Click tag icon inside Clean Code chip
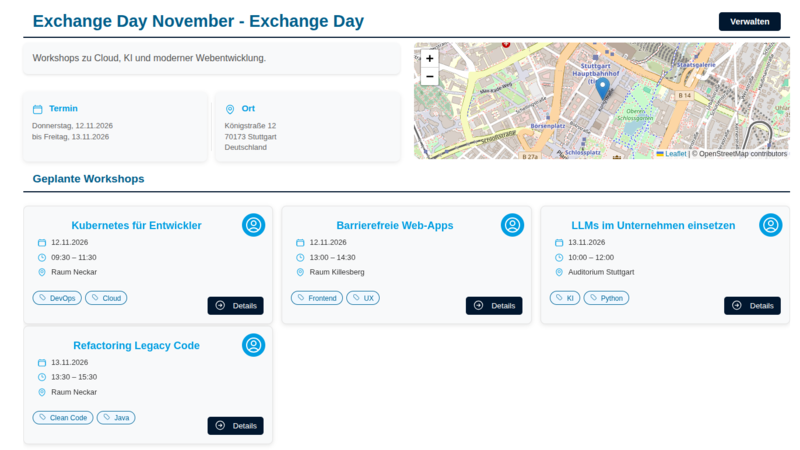 [x=43, y=417]
